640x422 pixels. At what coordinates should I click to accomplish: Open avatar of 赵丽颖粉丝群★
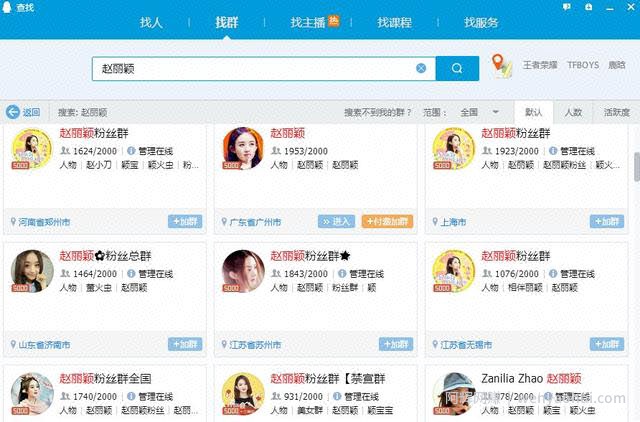click(x=243, y=271)
